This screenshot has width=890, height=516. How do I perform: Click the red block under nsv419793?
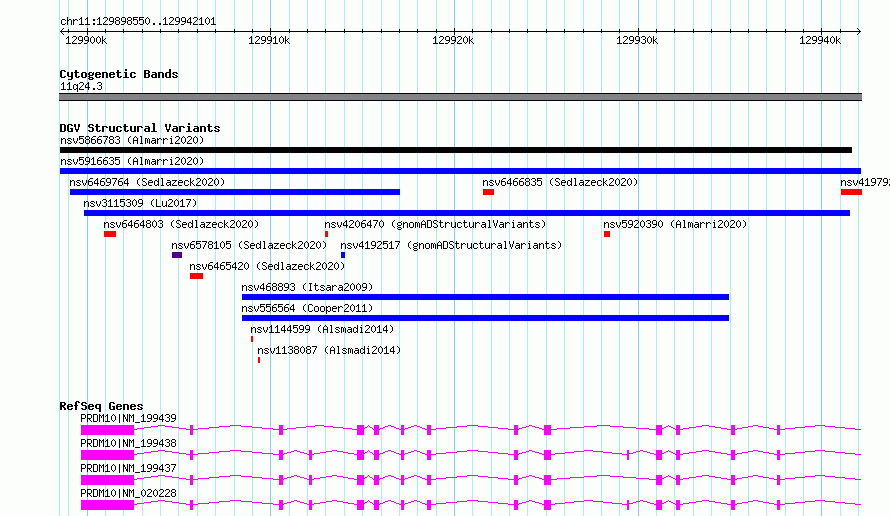[x=851, y=192]
